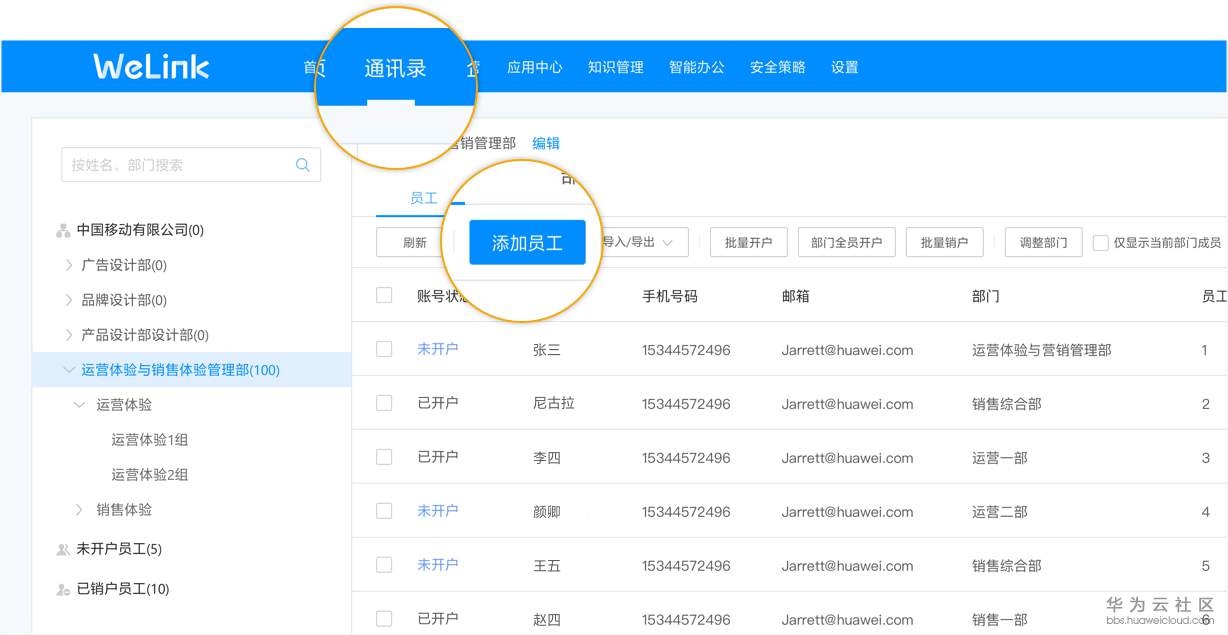The width and height of the screenshot is (1228, 635).
Task: Open the 应用中心 menu
Action: [535, 67]
